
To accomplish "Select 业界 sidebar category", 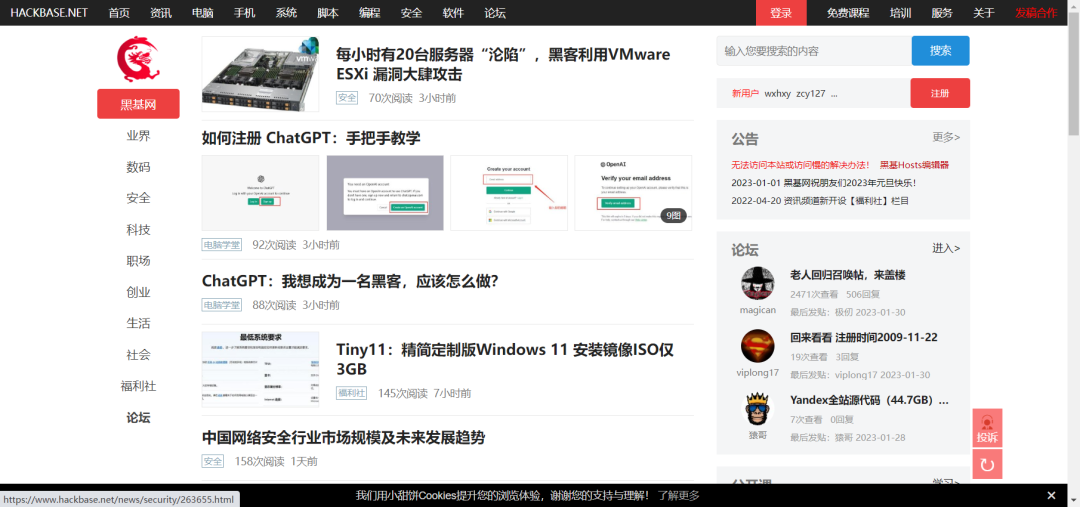I will point(138,136).
